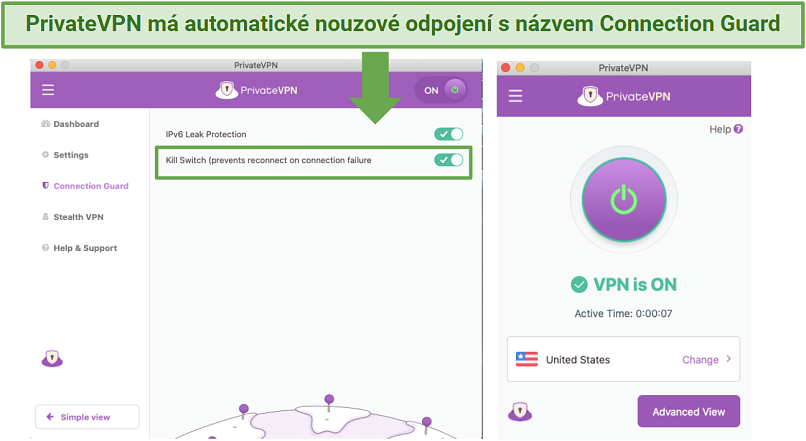Click PrivateVPN logo in the simple view header
The image size is (806, 441).
[624, 96]
